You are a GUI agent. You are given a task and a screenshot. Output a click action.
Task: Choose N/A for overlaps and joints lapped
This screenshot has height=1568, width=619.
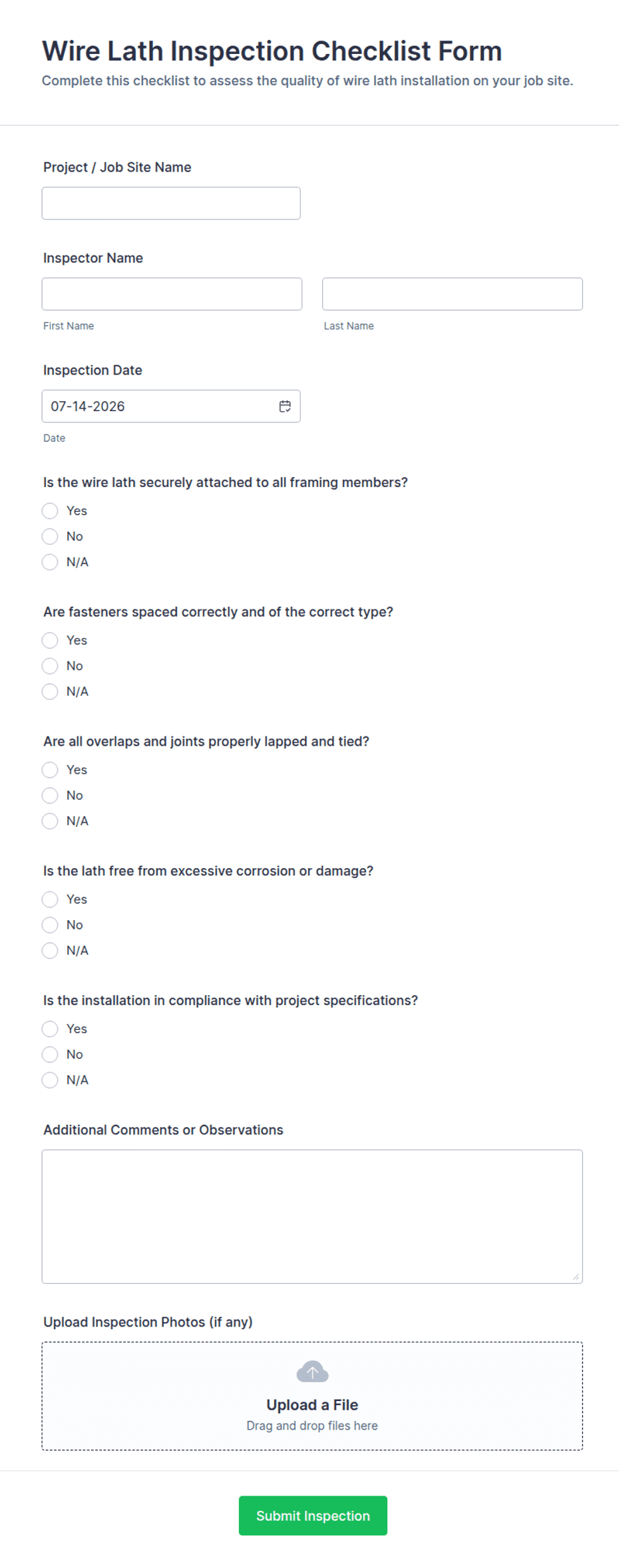pos(50,821)
